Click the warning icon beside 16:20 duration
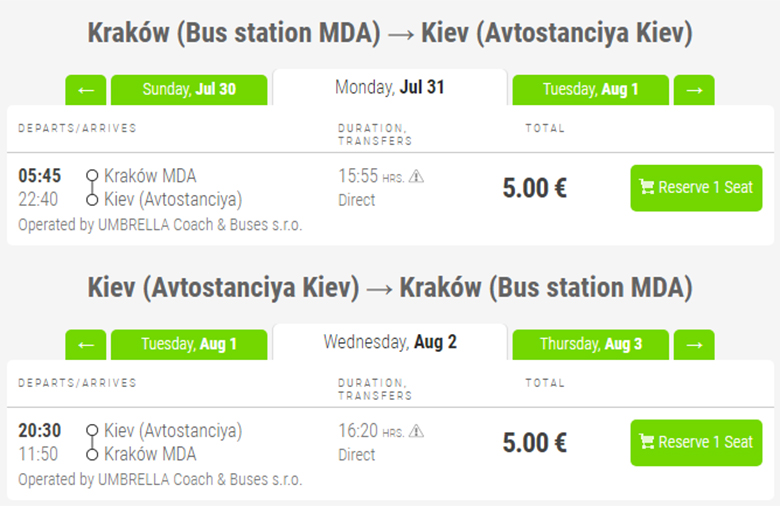The width and height of the screenshot is (780, 506). click(x=417, y=431)
